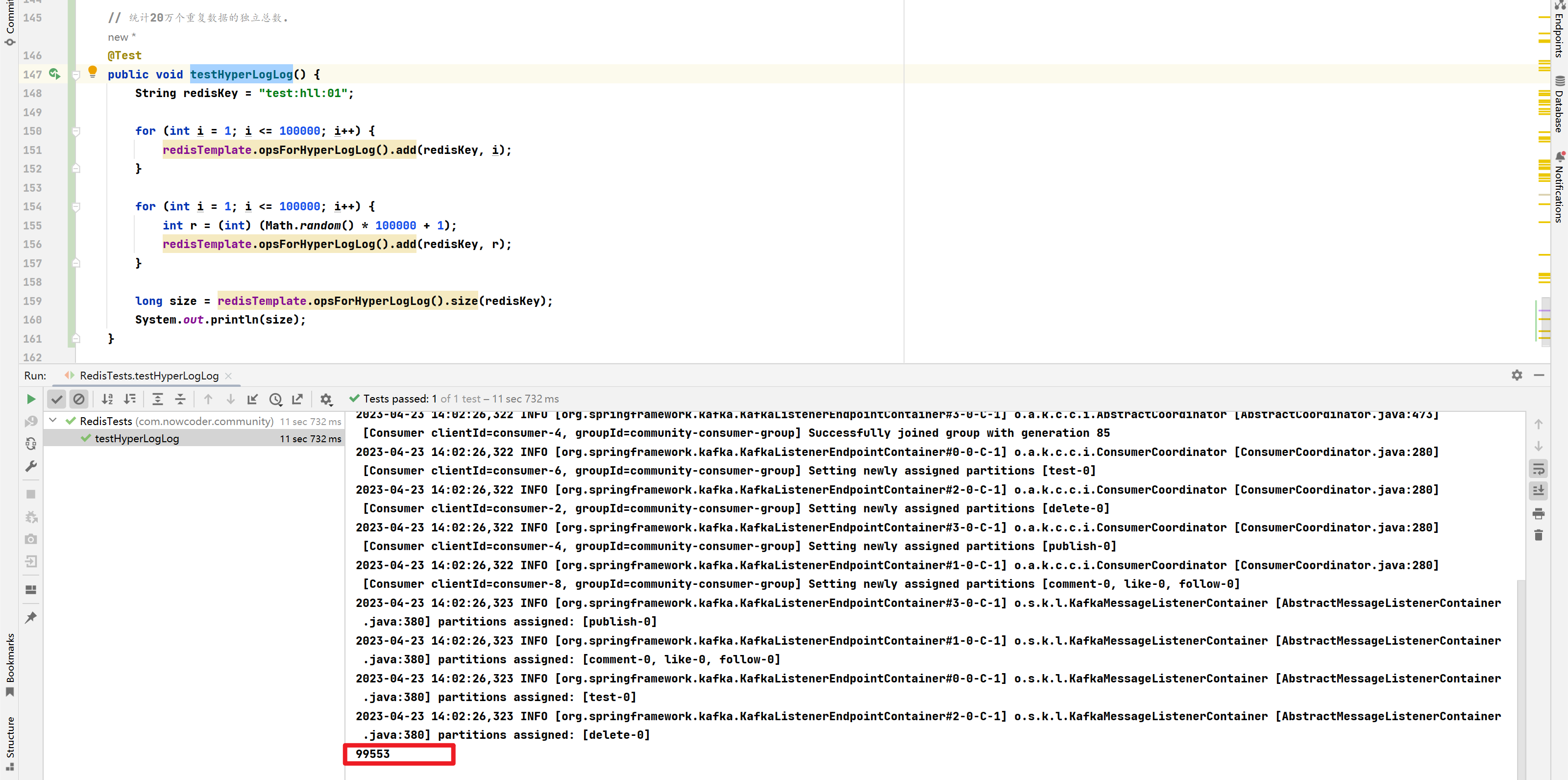The width and height of the screenshot is (1568, 780).
Task: Click the Tests passed: 1 status label
Action: [400, 399]
